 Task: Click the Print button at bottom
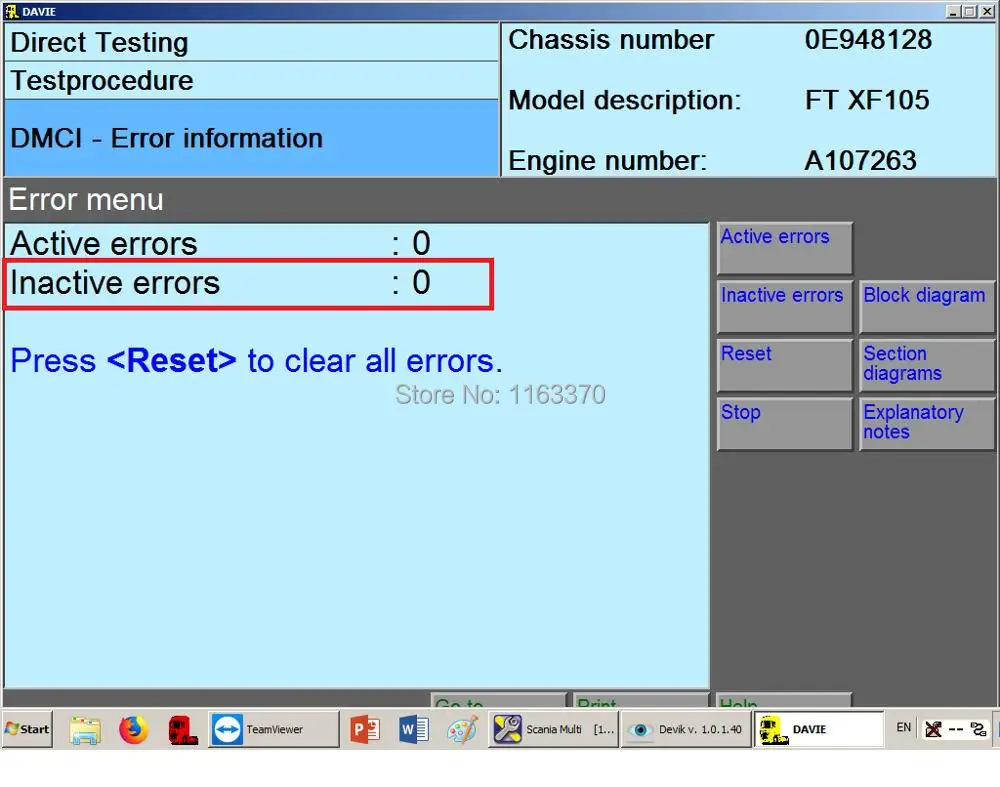pyautogui.click(x=641, y=700)
